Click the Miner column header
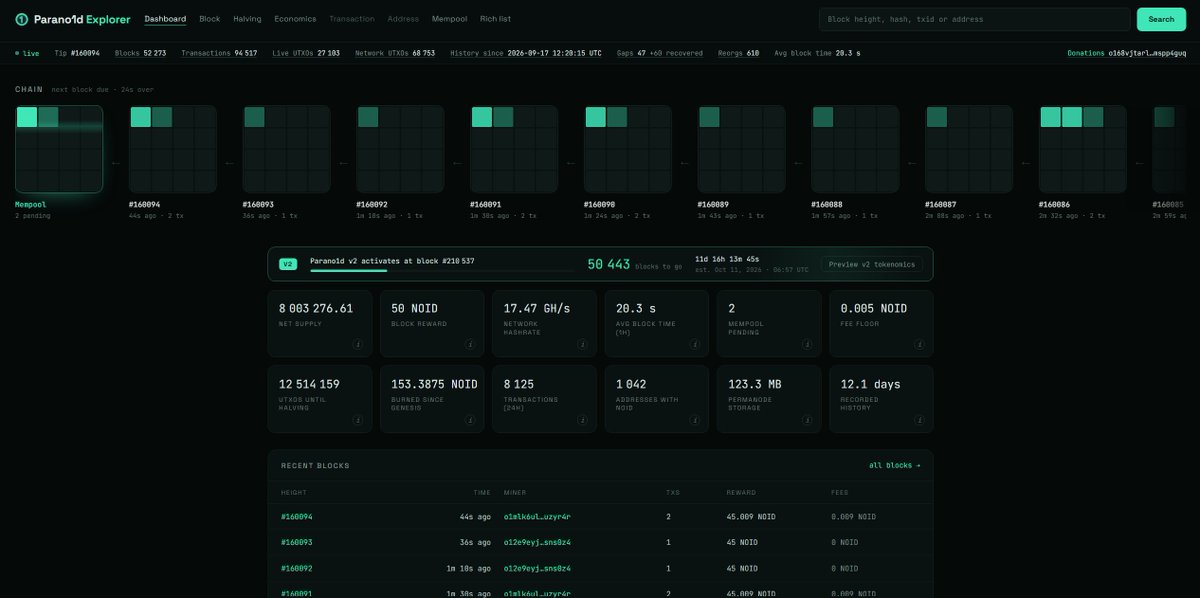The height and width of the screenshot is (598, 1200). [x=514, y=492]
